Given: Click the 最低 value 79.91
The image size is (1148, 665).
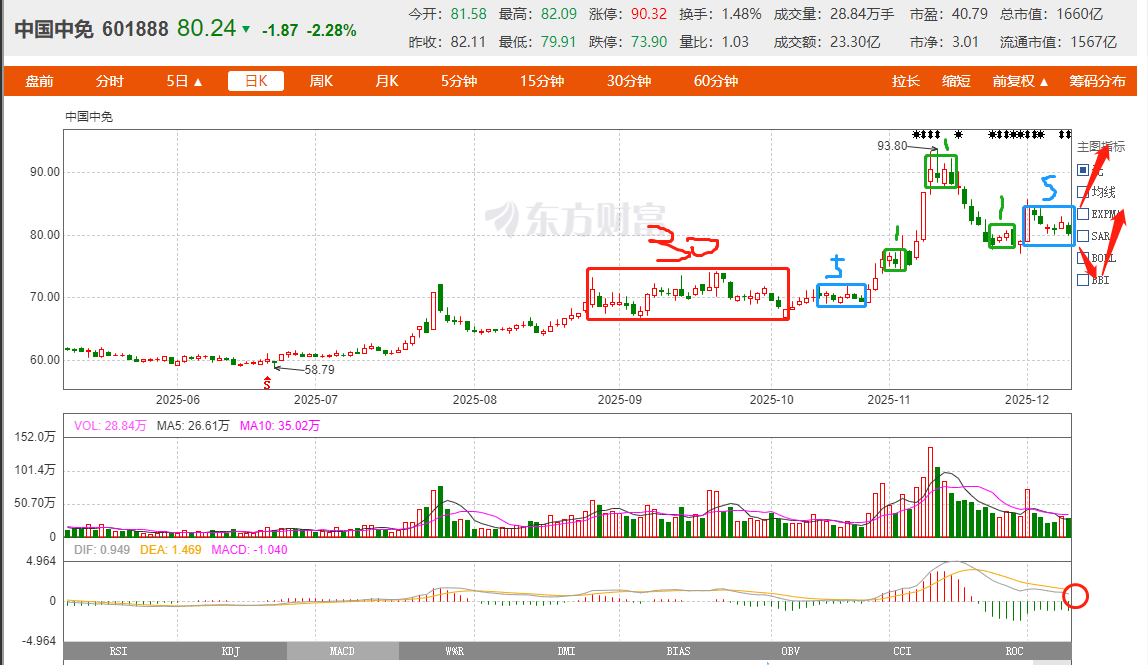Looking at the screenshot, I should point(559,42).
